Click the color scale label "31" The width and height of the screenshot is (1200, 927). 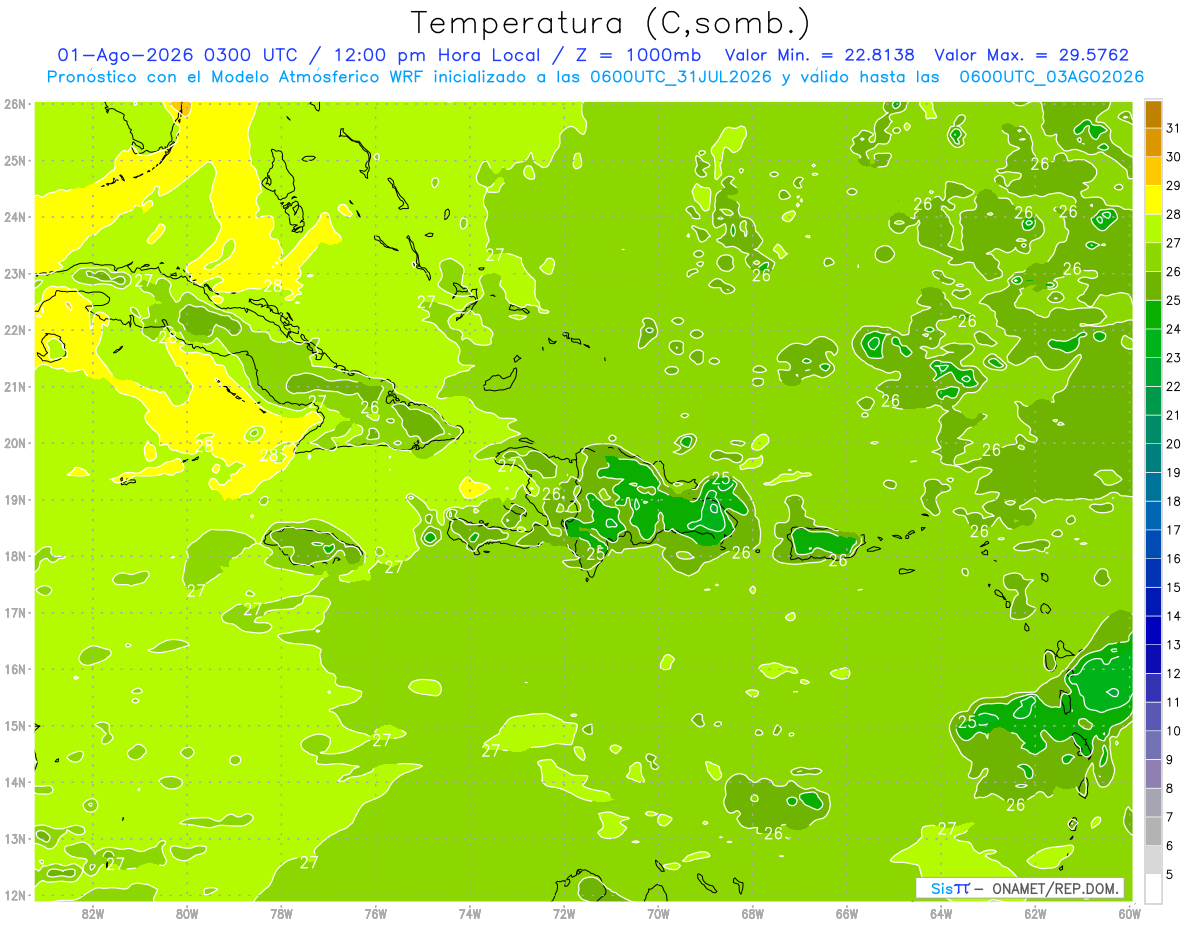(x=1174, y=128)
